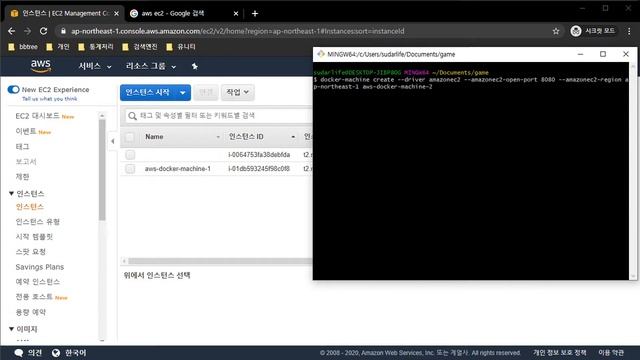Viewport: 640px width, 360px height.
Task: Bookmark this page with the star icon
Action: (556, 31)
